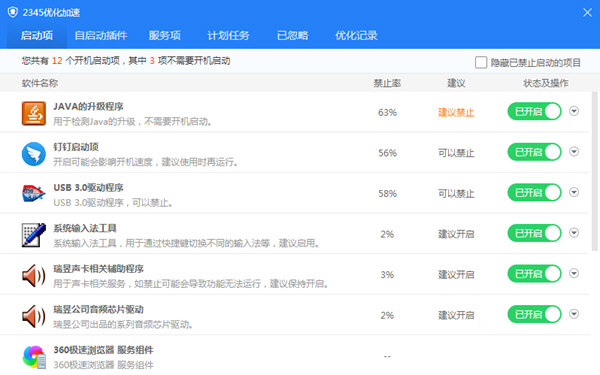The height and width of the screenshot is (375, 600).
Task: Click the 禁止率 column header
Action: [387, 83]
